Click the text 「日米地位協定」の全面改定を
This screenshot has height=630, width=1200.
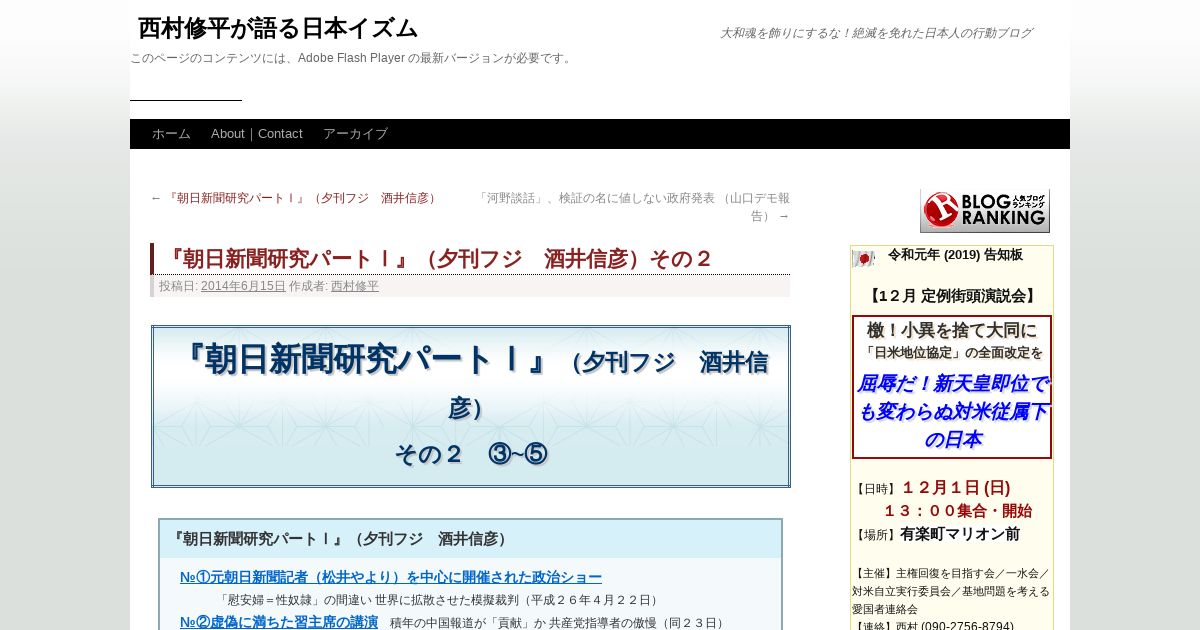pyautogui.click(x=952, y=352)
